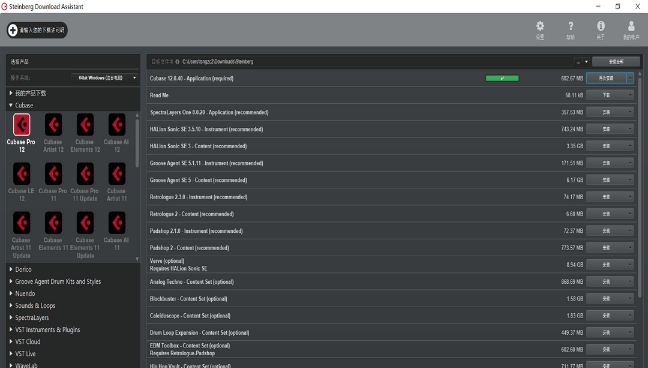This screenshot has height=368, width=648.
Task: Click the Install All button
Action: click(616, 62)
